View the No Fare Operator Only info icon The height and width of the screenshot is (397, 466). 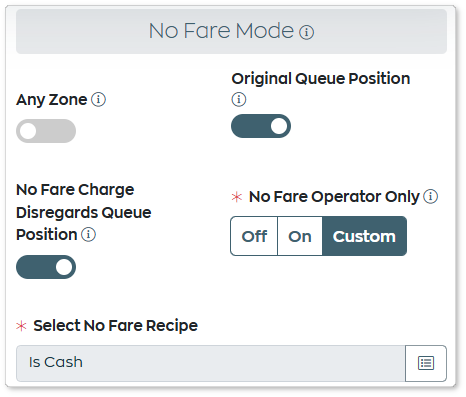coord(430,196)
